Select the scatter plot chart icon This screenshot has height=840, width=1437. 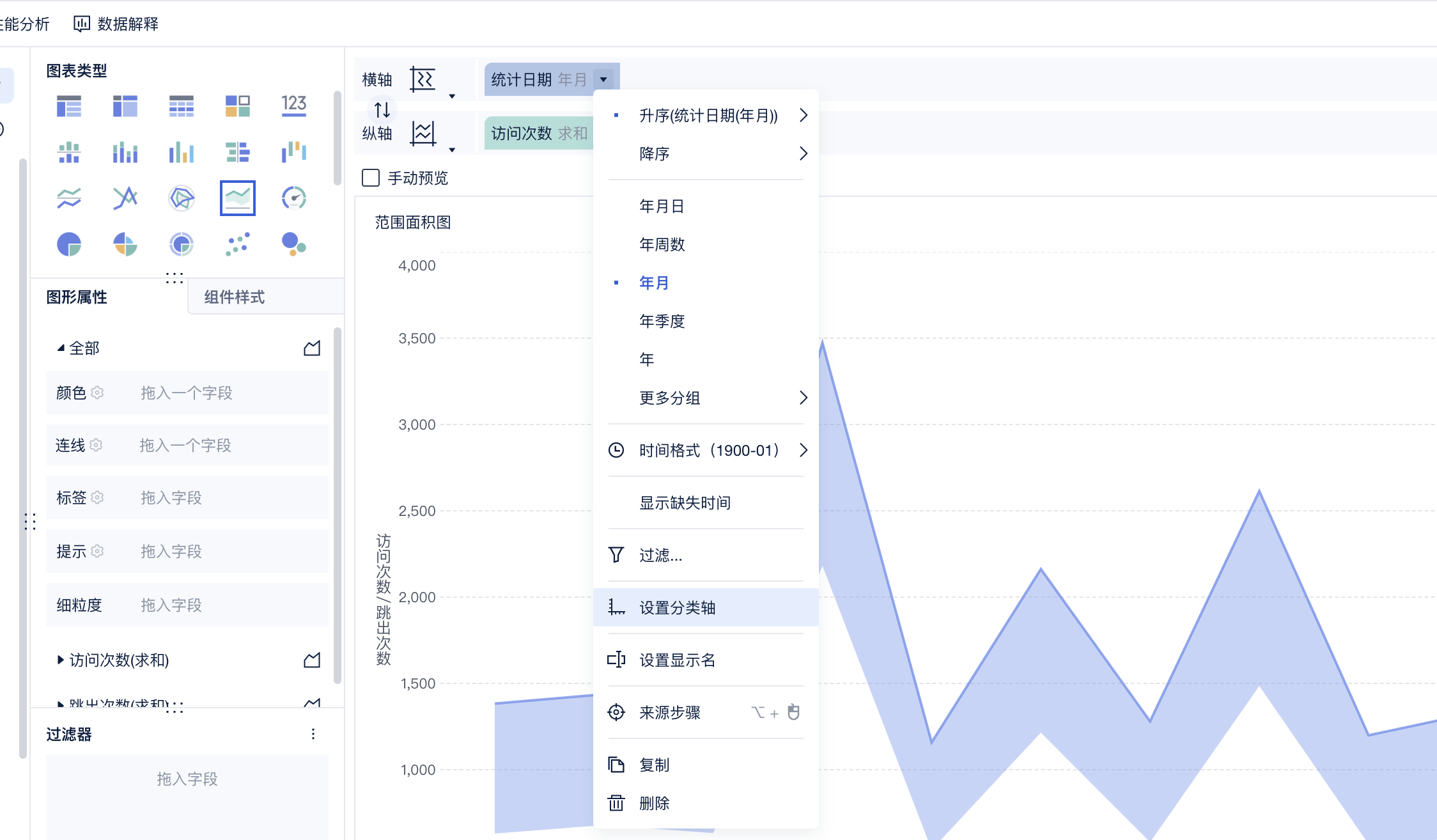click(x=237, y=244)
